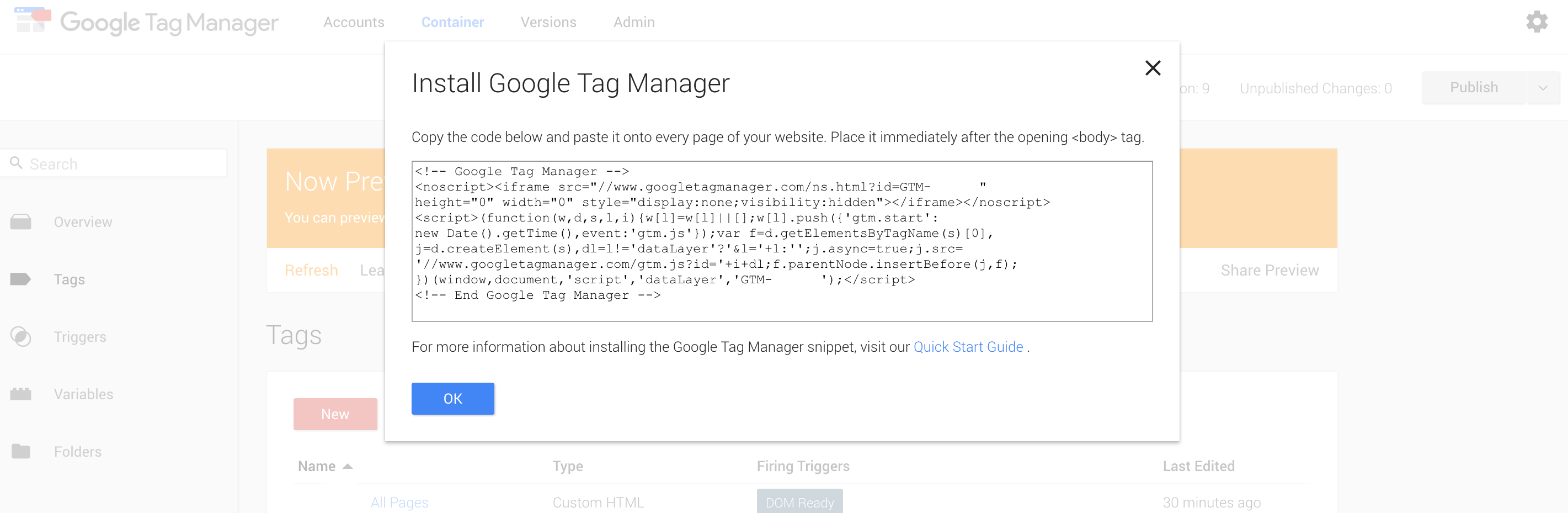Click the Folders sidebar folder icon

[21, 452]
